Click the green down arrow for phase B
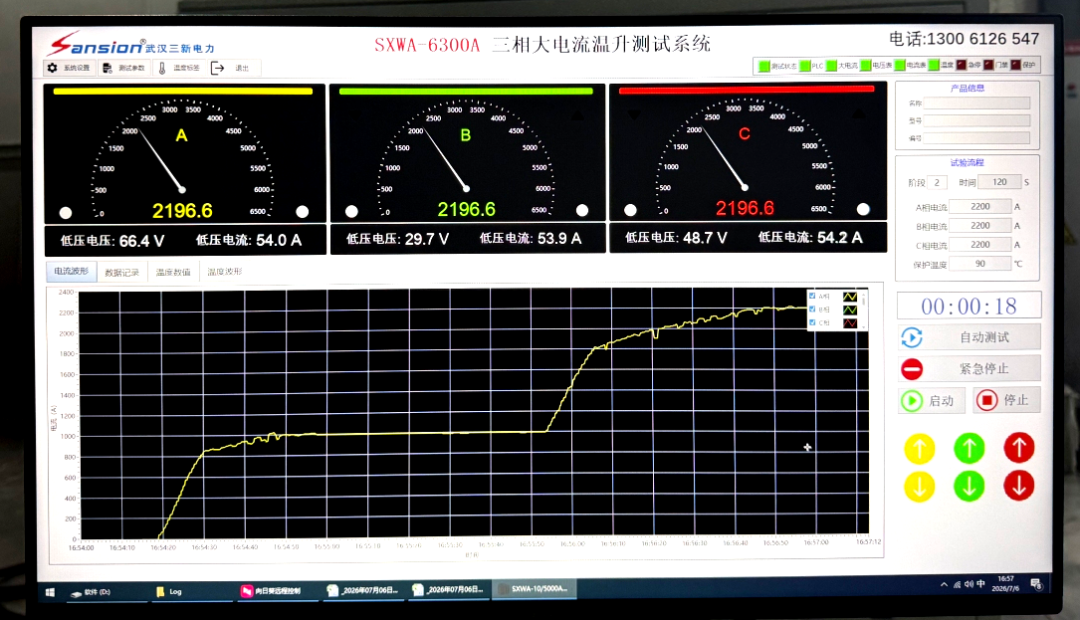Screen dimensions: 1080x620 [969, 486]
